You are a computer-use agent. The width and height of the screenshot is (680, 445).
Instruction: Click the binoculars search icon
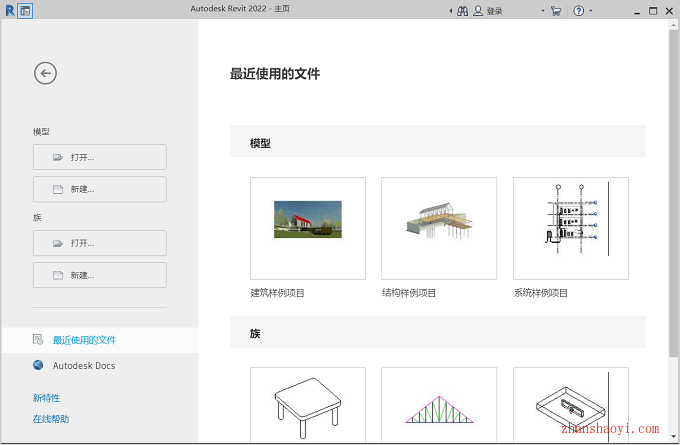pyautogui.click(x=463, y=11)
